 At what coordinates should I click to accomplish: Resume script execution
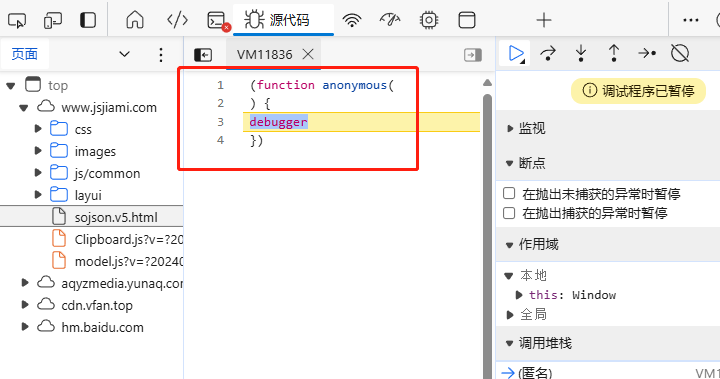point(516,54)
